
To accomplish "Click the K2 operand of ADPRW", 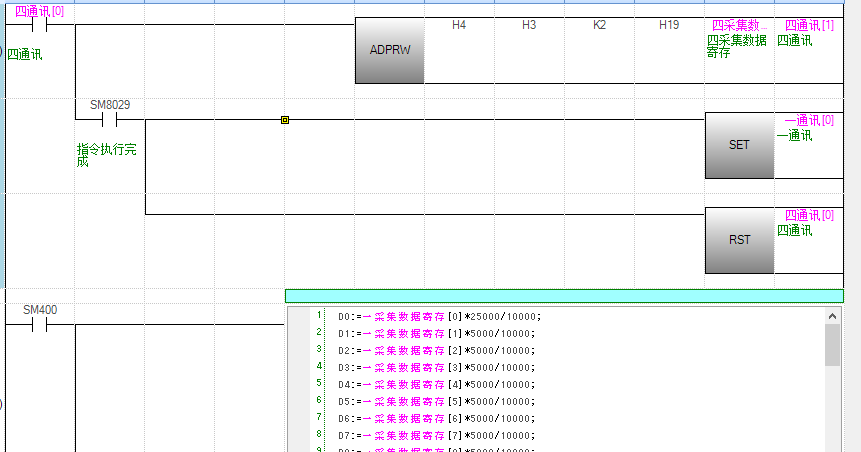I will click(599, 24).
